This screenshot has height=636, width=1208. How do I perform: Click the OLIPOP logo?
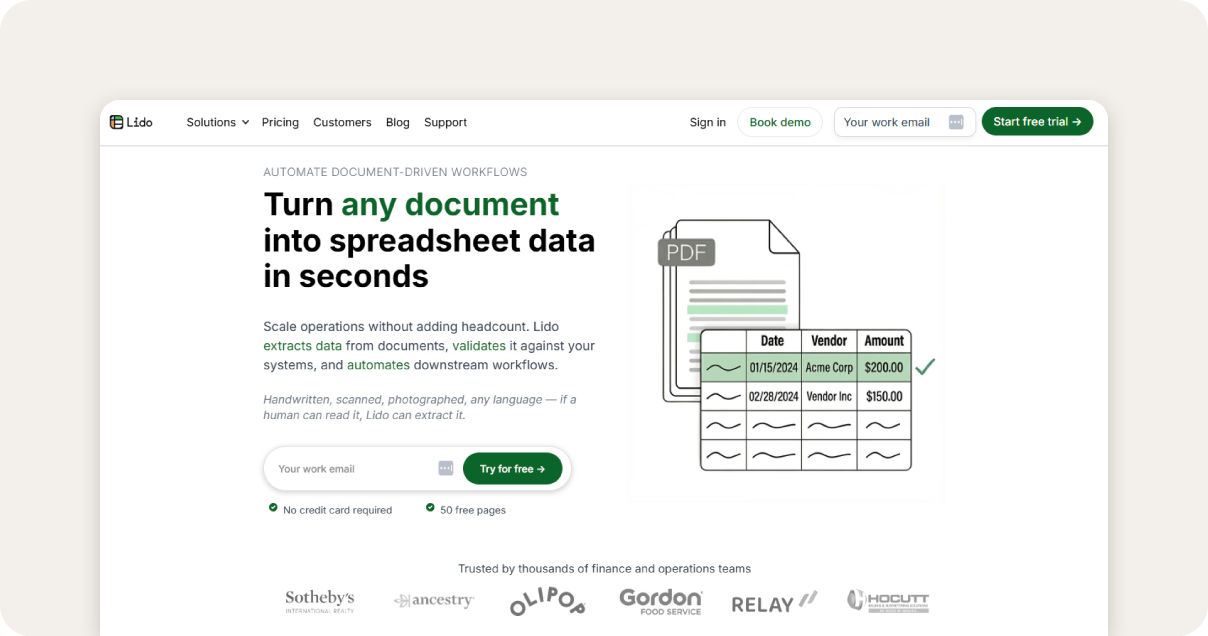[x=547, y=601]
